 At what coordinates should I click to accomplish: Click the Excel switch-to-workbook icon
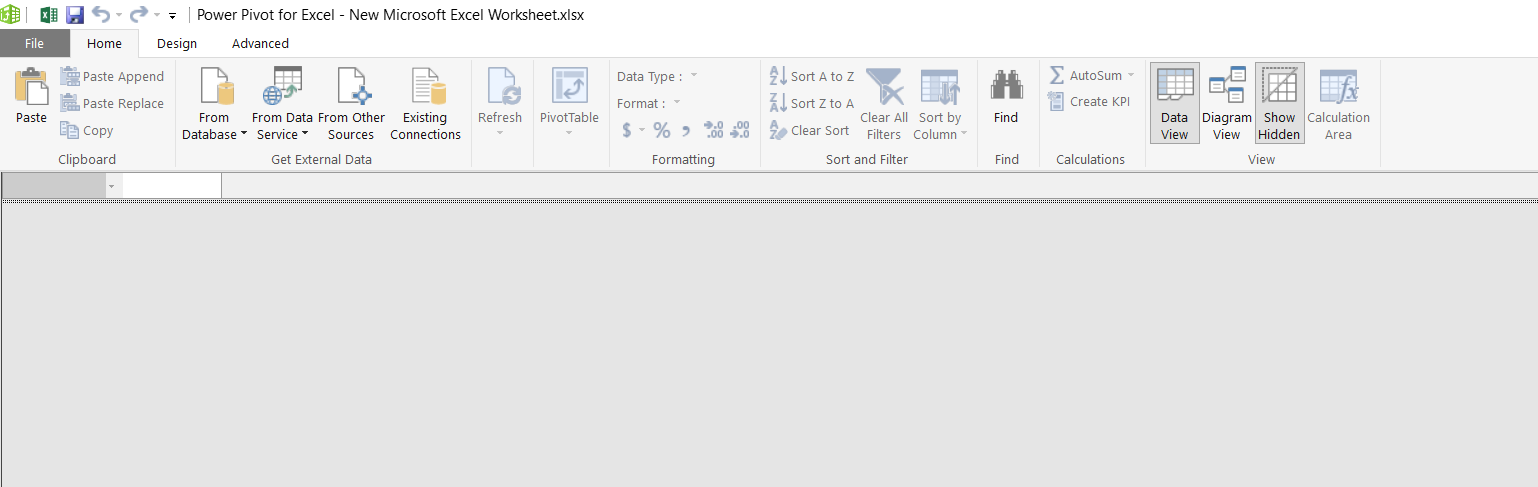click(x=48, y=15)
